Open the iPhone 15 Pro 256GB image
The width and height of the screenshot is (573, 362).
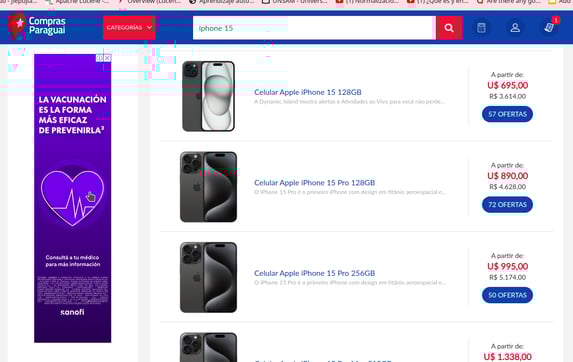click(208, 277)
